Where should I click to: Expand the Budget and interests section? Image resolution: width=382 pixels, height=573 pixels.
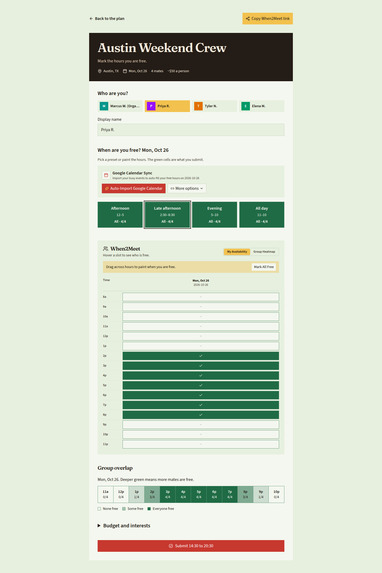click(124, 525)
